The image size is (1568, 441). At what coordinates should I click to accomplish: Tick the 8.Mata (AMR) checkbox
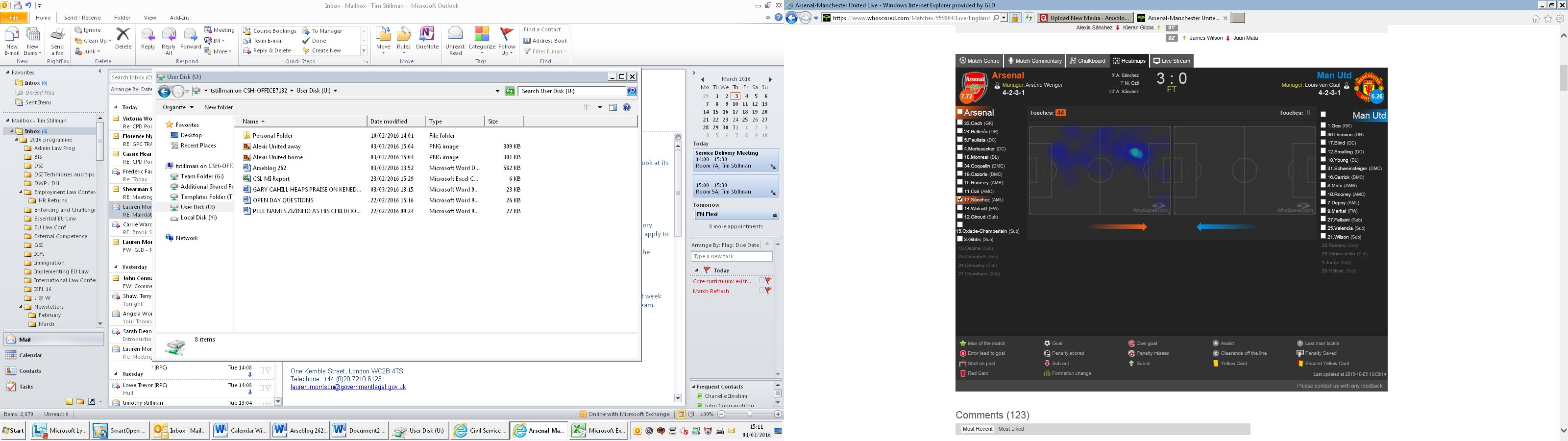tap(1323, 185)
